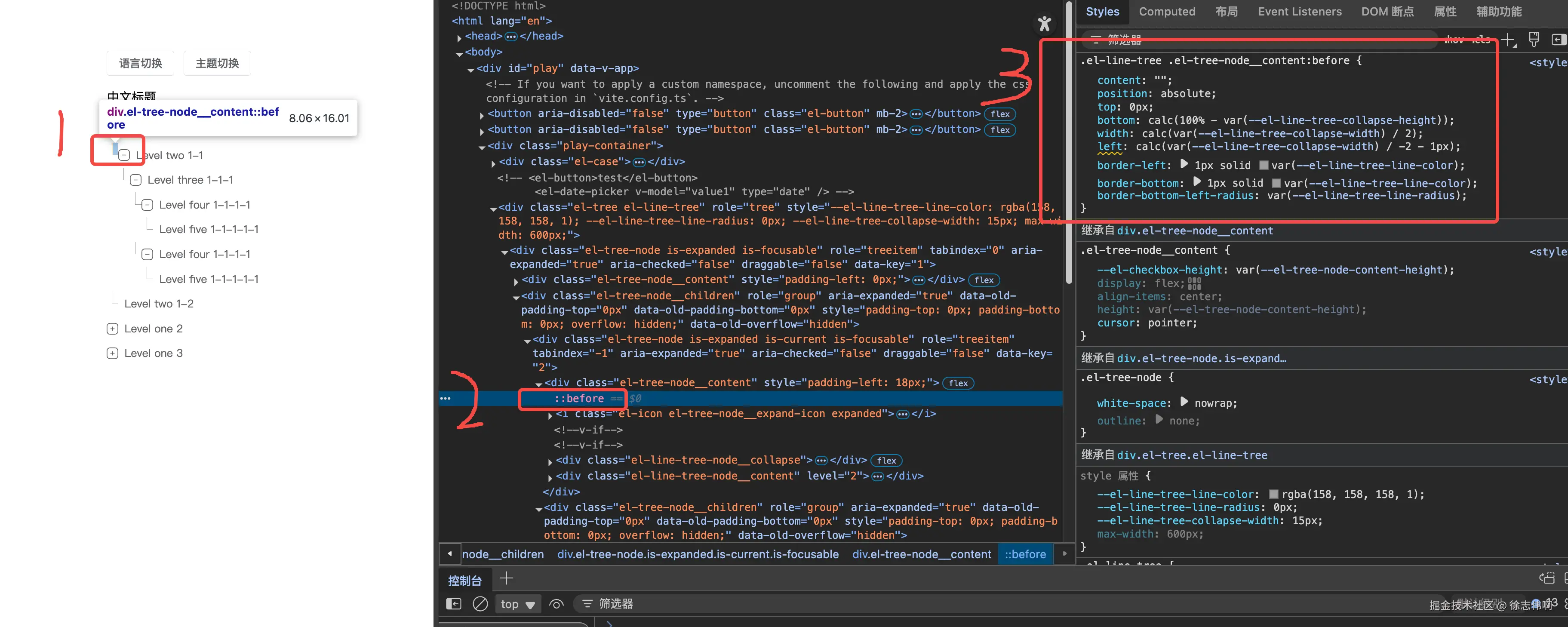
Task: Click the border-left color swatch
Action: click(1264, 166)
